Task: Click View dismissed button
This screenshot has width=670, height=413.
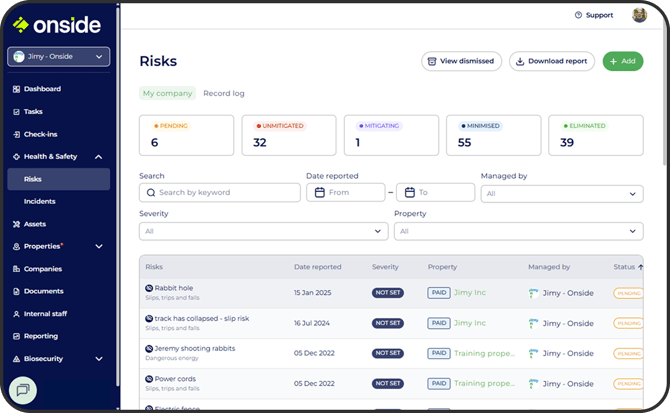Action: pyautogui.click(x=461, y=61)
